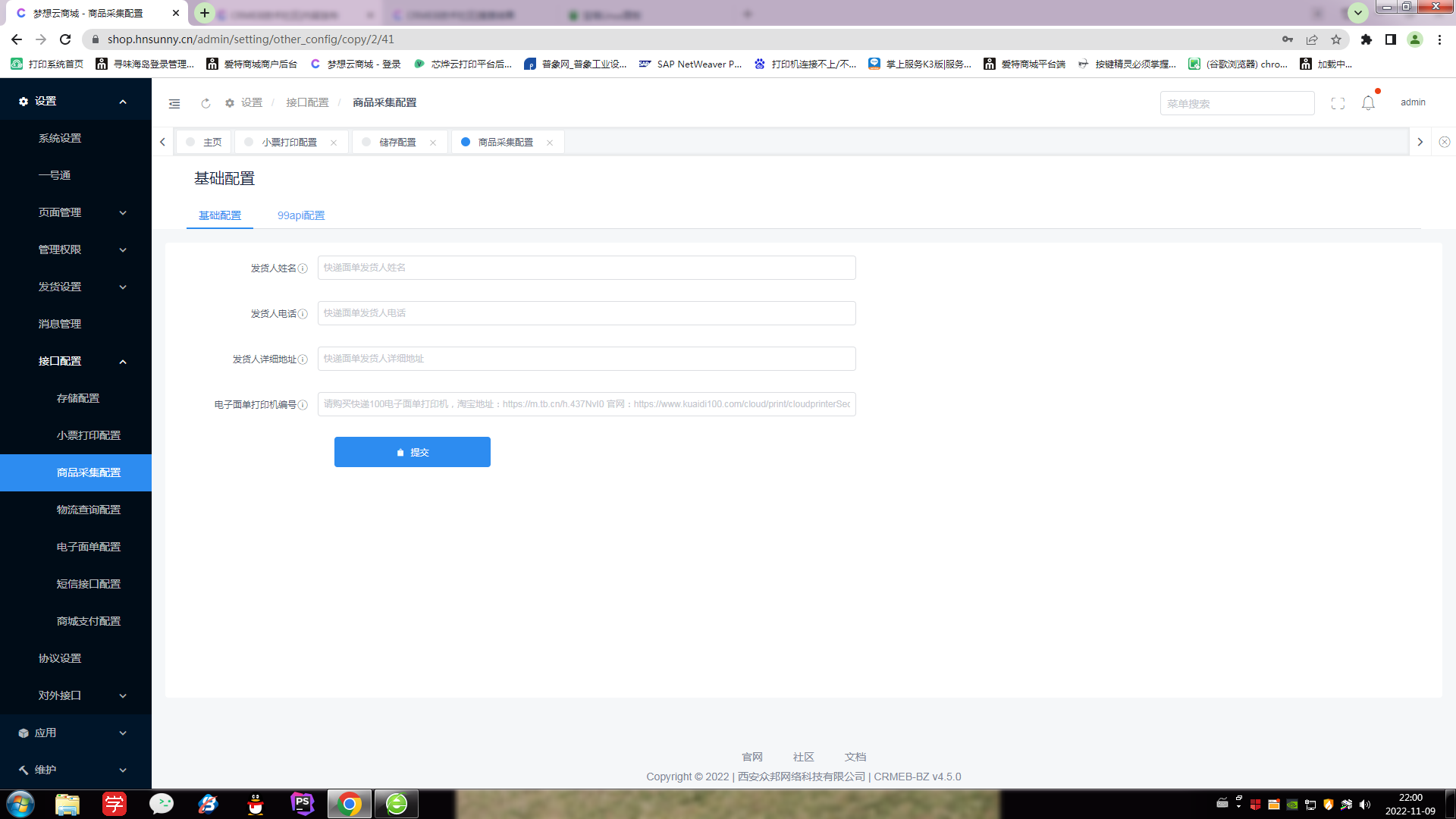Click info icon next to 电子面单打印机编号
The image size is (1456, 819).
[x=303, y=405]
